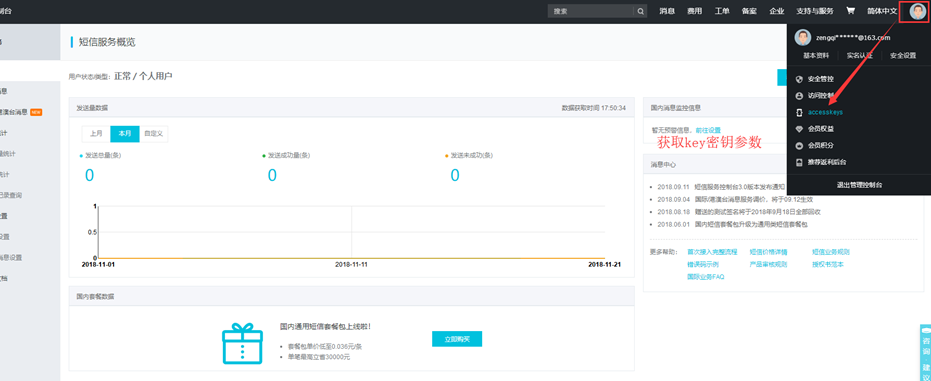Click 退出管理控制台 to log out

(859, 185)
